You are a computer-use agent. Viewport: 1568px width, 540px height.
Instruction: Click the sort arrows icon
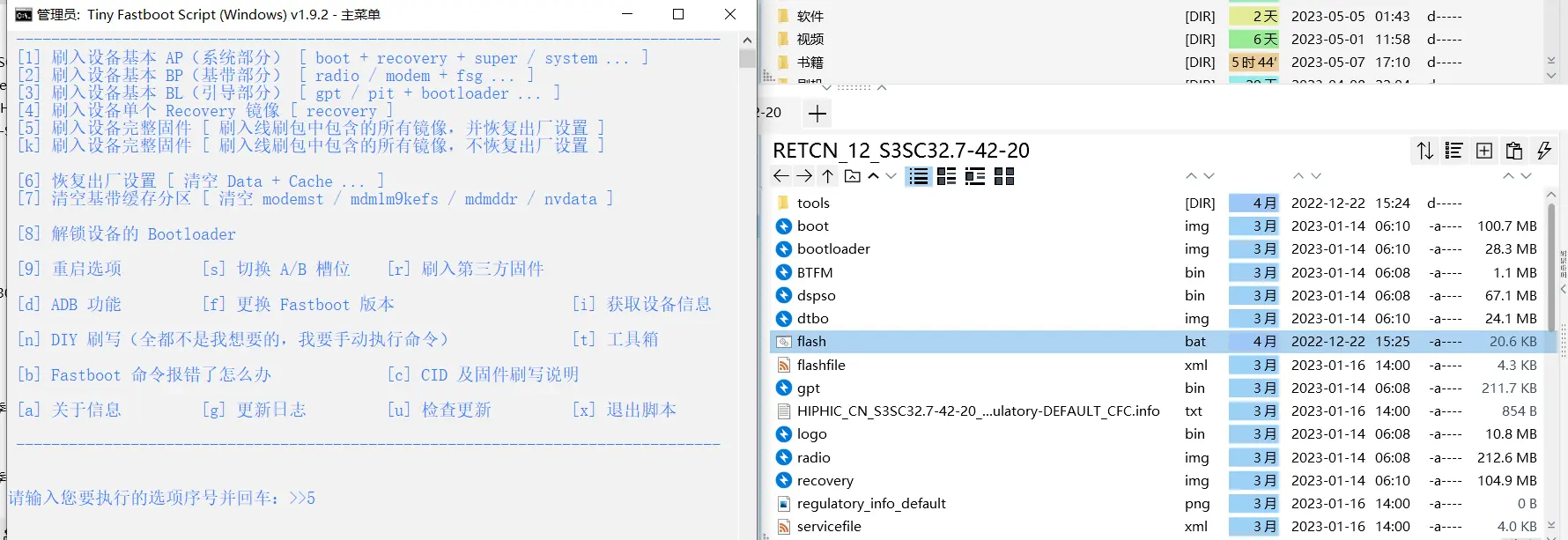[x=1424, y=151]
